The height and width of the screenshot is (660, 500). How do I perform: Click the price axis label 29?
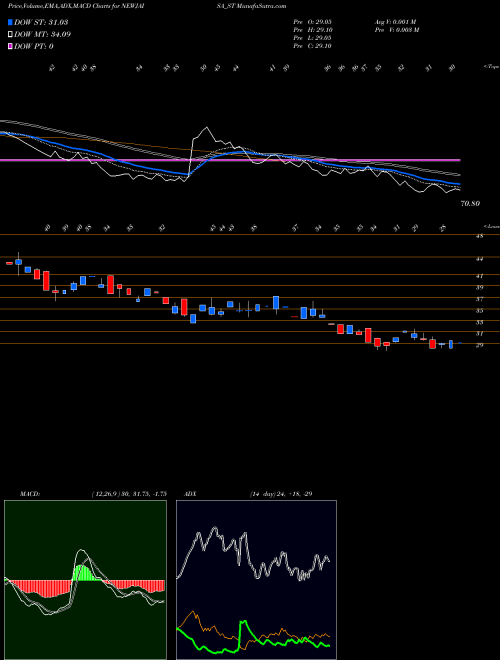point(479,345)
